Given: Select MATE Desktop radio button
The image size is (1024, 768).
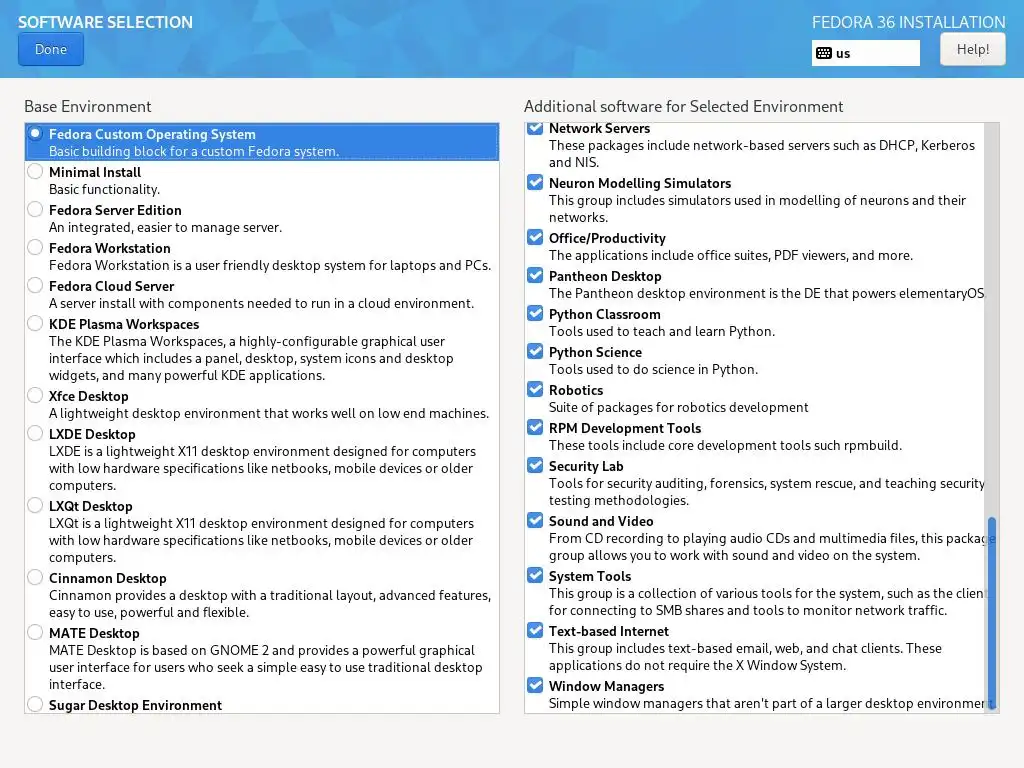Looking at the screenshot, I should pos(35,632).
